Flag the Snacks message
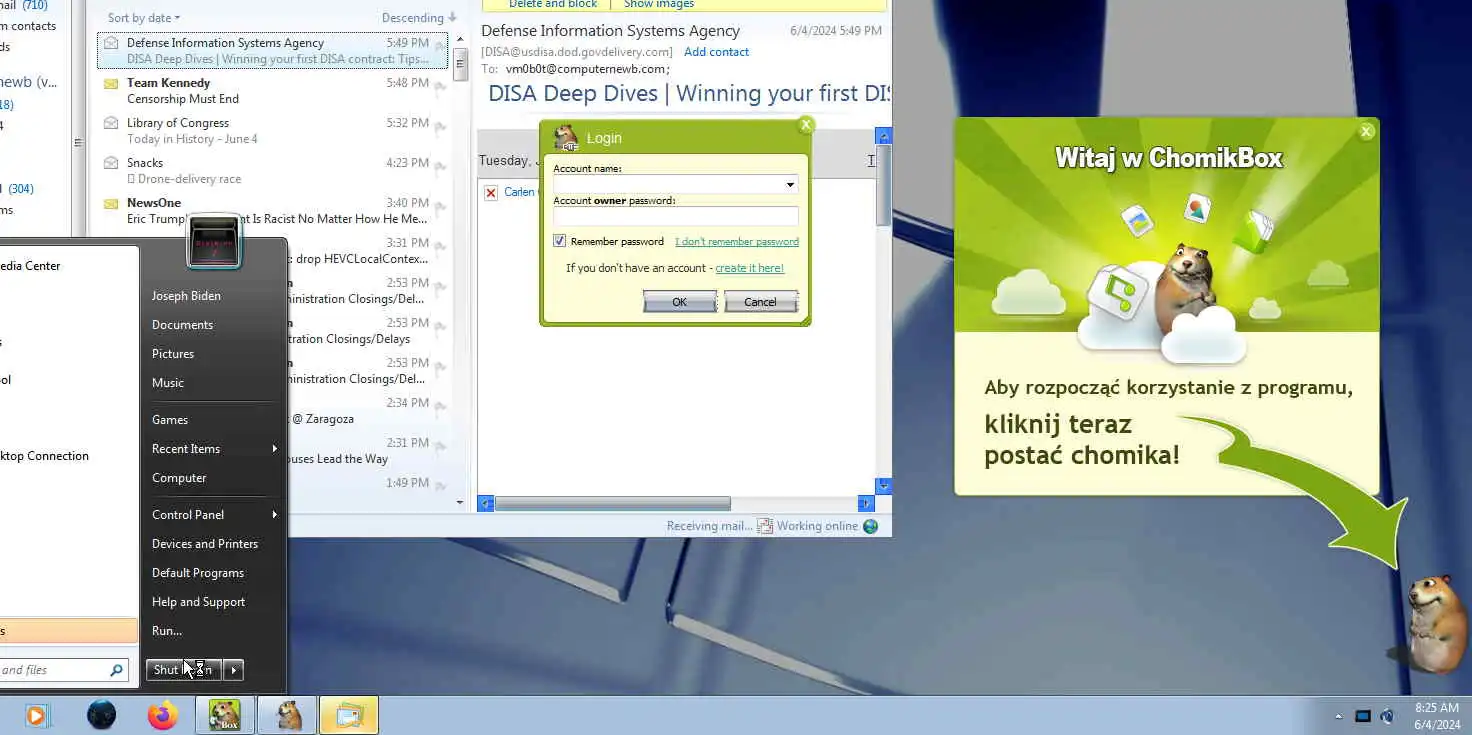Screen dimensions: 1472x735 [x=440, y=167]
